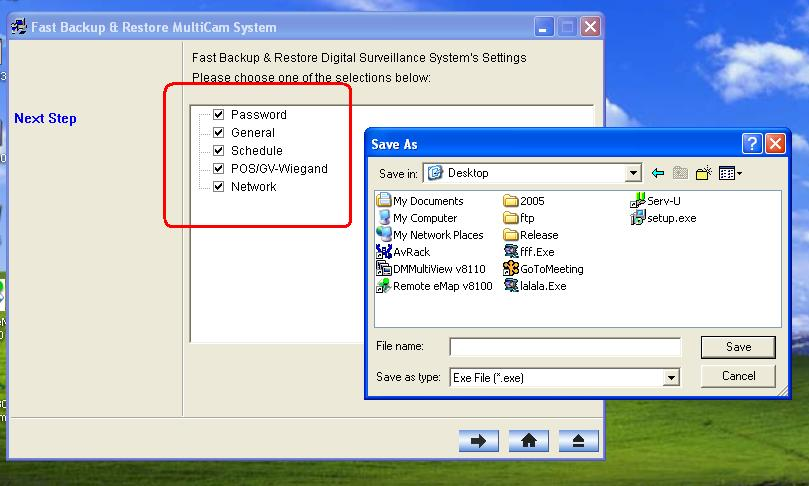
Task: Select the ftp folder
Action: [519, 217]
